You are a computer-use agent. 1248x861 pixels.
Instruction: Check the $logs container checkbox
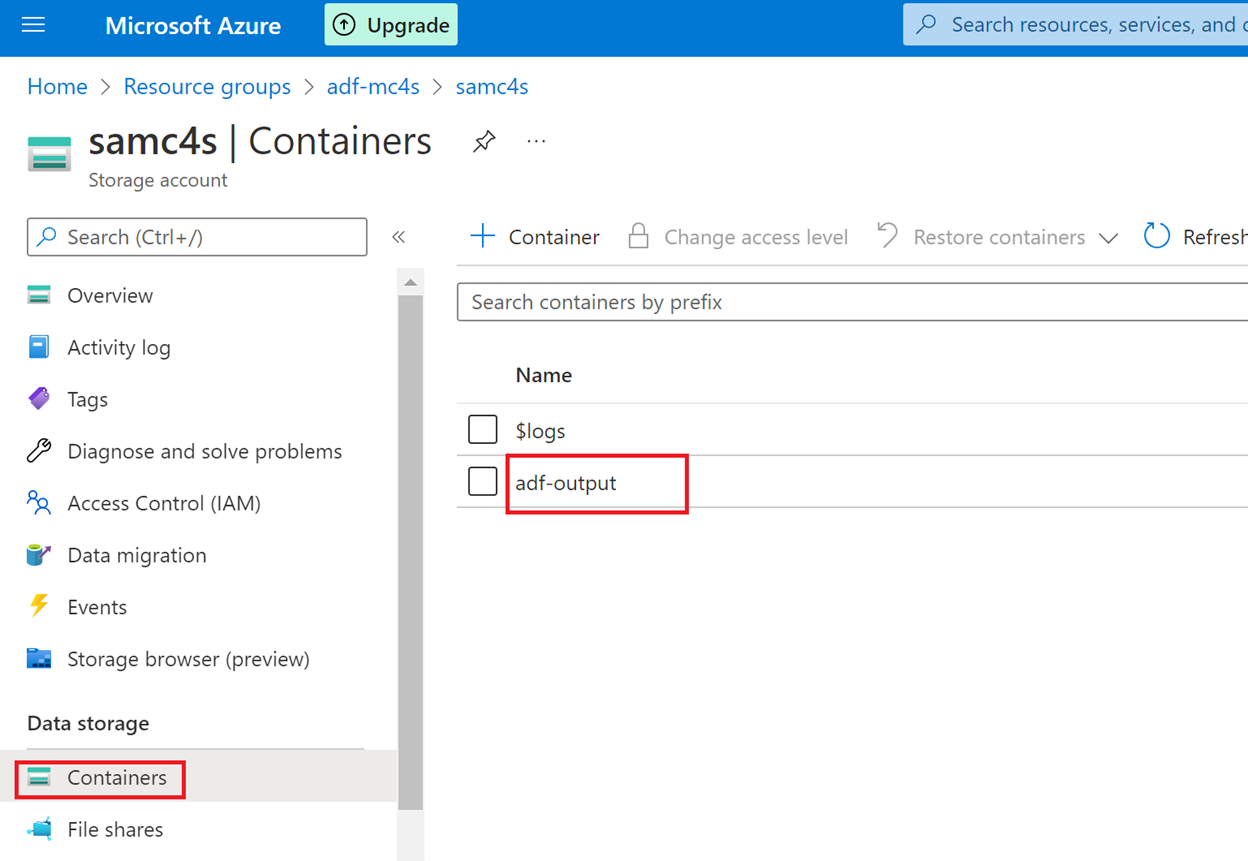coord(483,429)
